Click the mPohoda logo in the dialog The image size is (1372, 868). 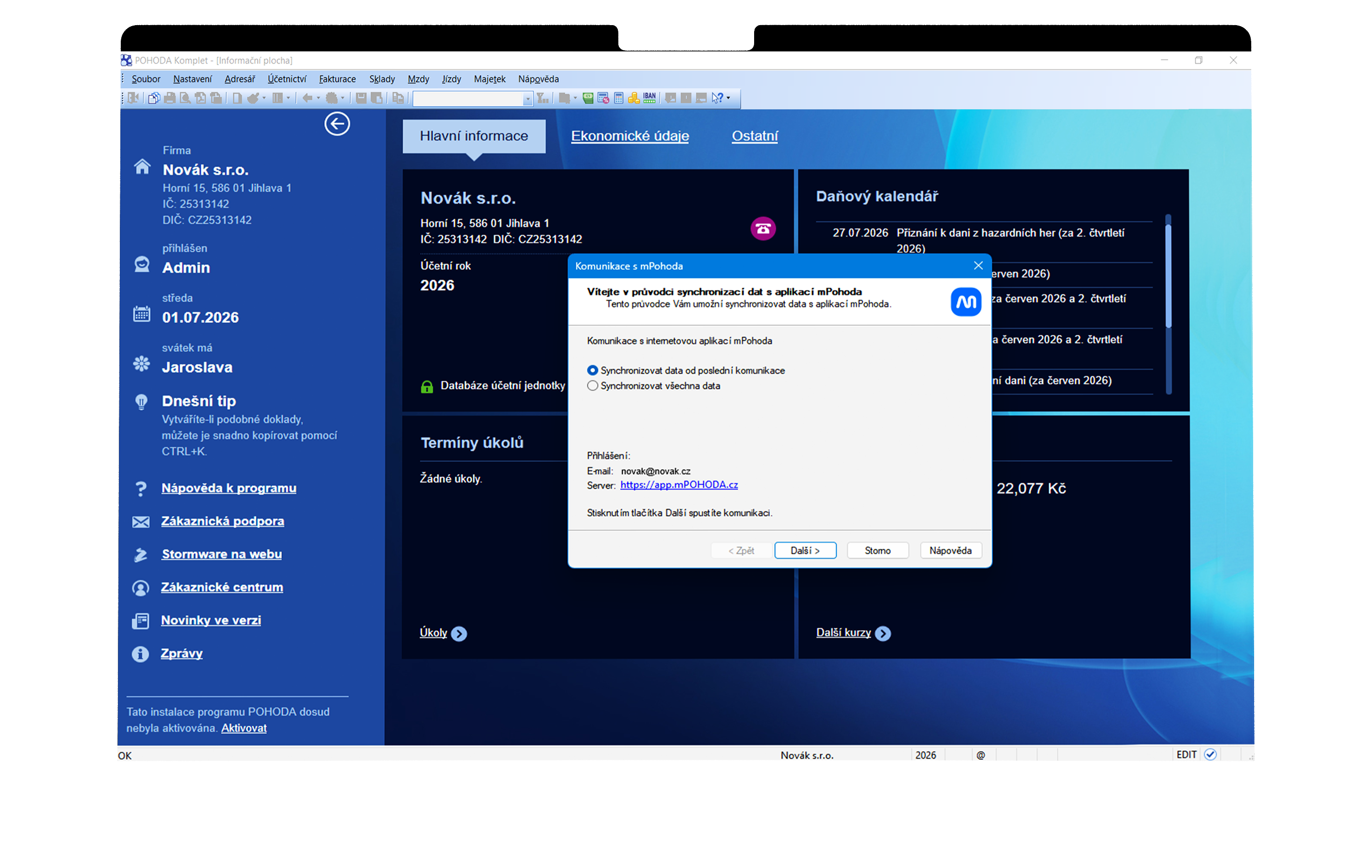click(966, 301)
